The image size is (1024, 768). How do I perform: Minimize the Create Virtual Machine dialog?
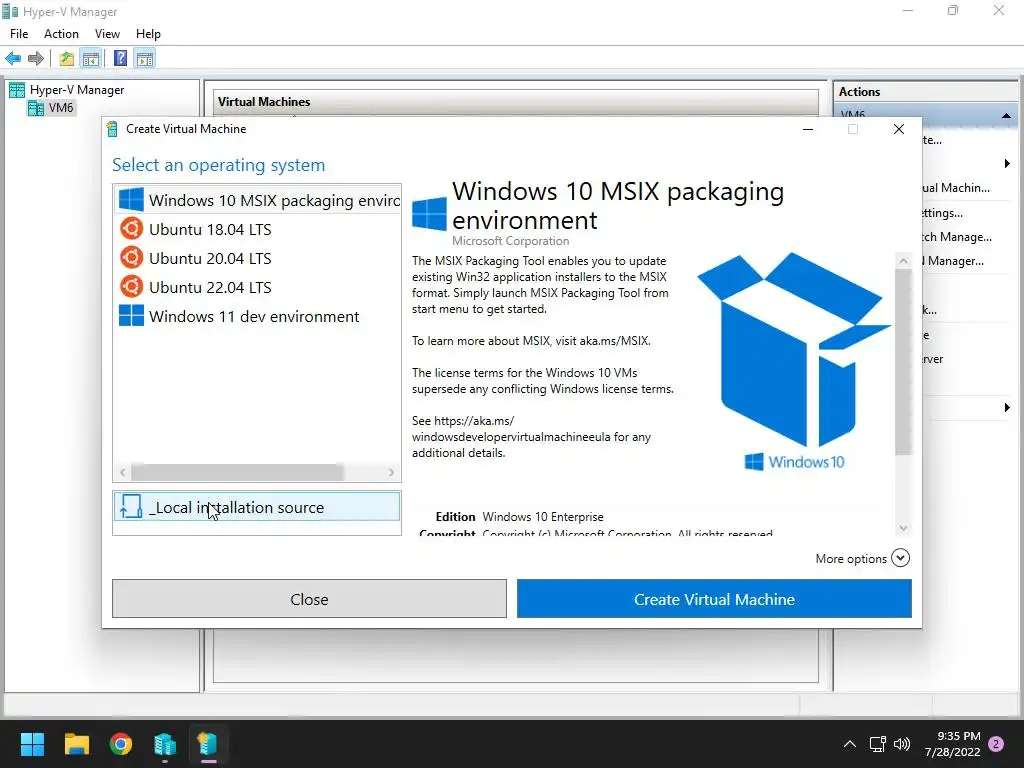coord(808,129)
